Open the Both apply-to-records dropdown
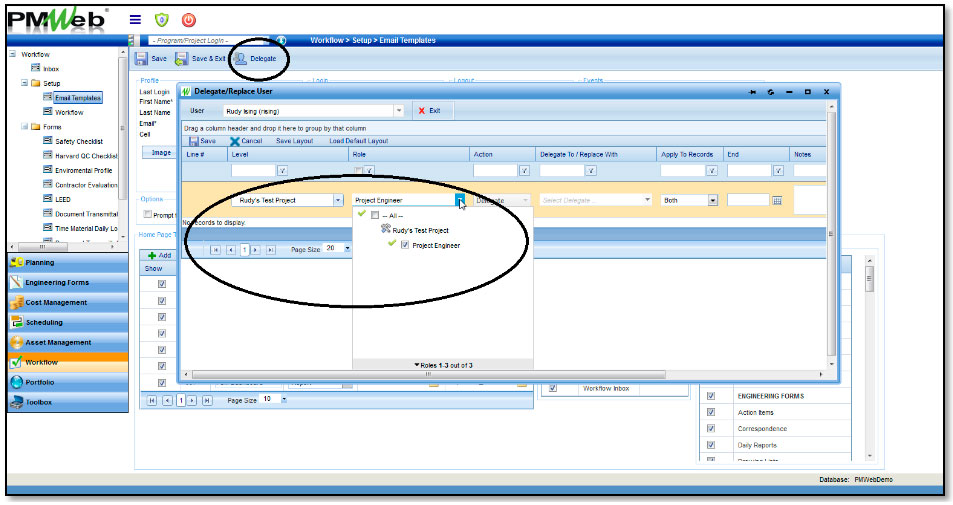The height and width of the screenshot is (505, 953). (x=712, y=200)
